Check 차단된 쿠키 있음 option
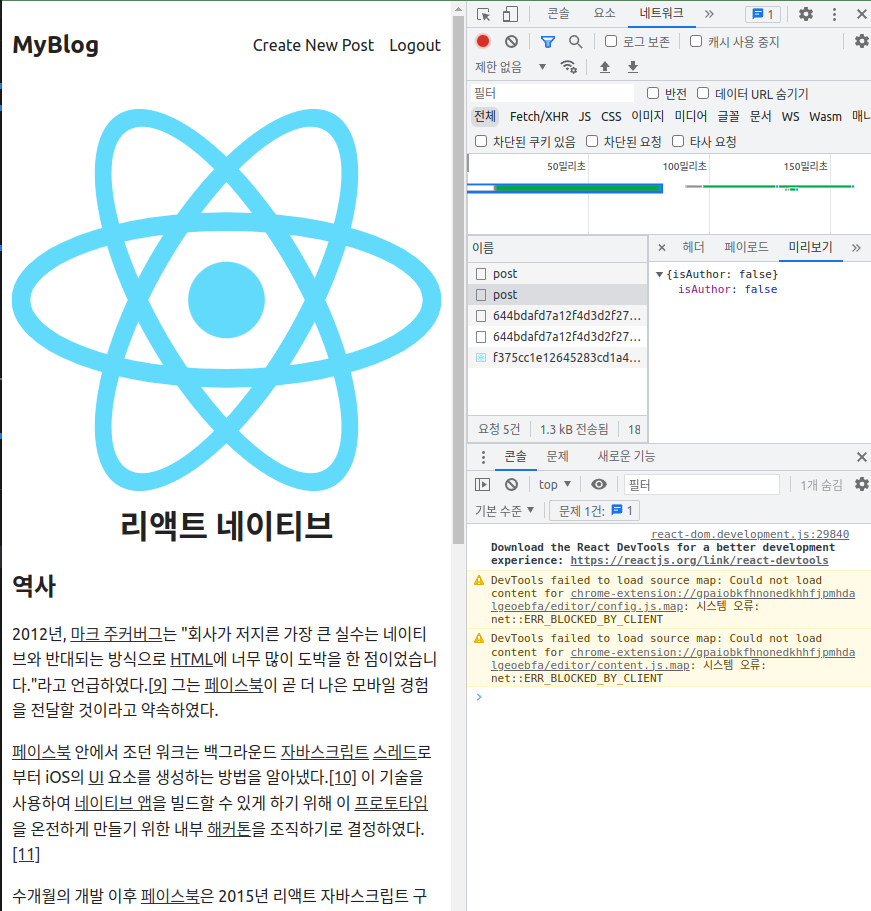 pos(481,141)
